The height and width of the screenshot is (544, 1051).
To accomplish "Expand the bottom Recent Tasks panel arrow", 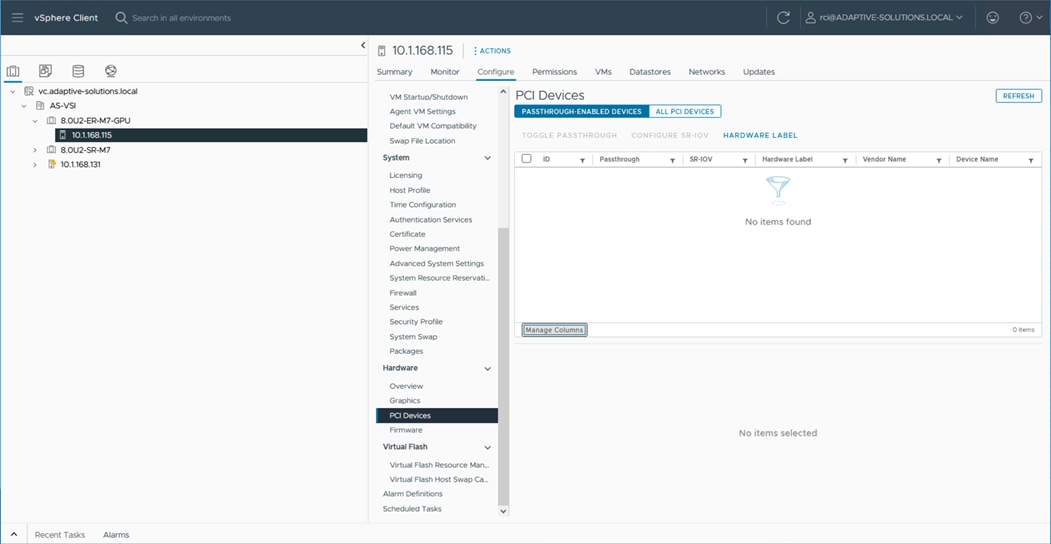I will [x=14, y=535].
